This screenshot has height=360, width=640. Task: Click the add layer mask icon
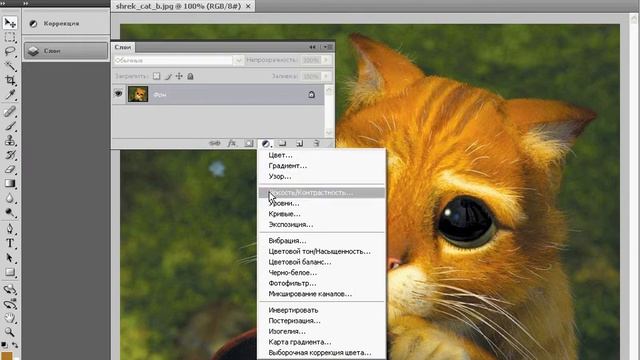[249, 143]
